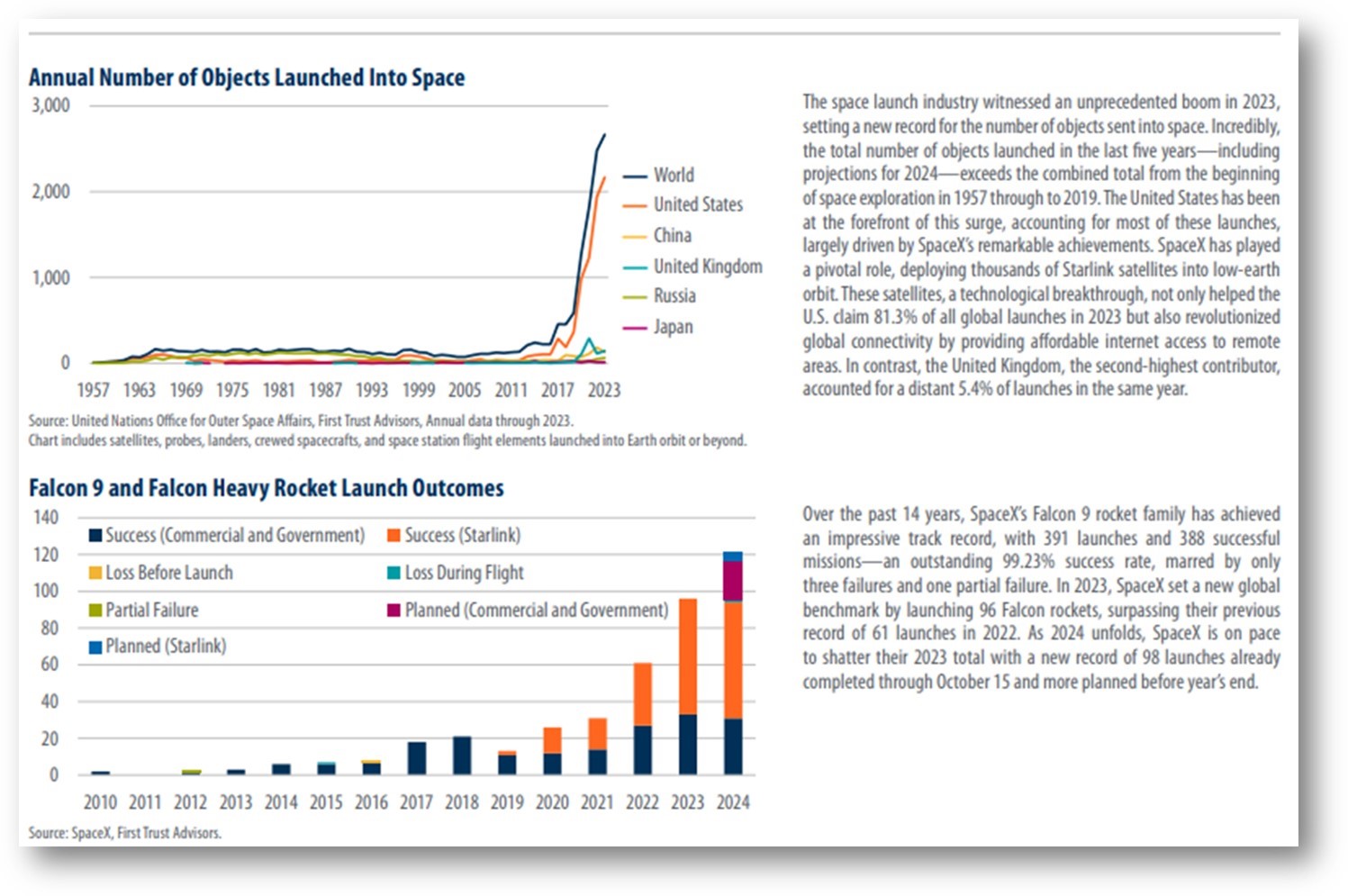
Task: Click the 2,000 y-axis label
Action: point(50,192)
